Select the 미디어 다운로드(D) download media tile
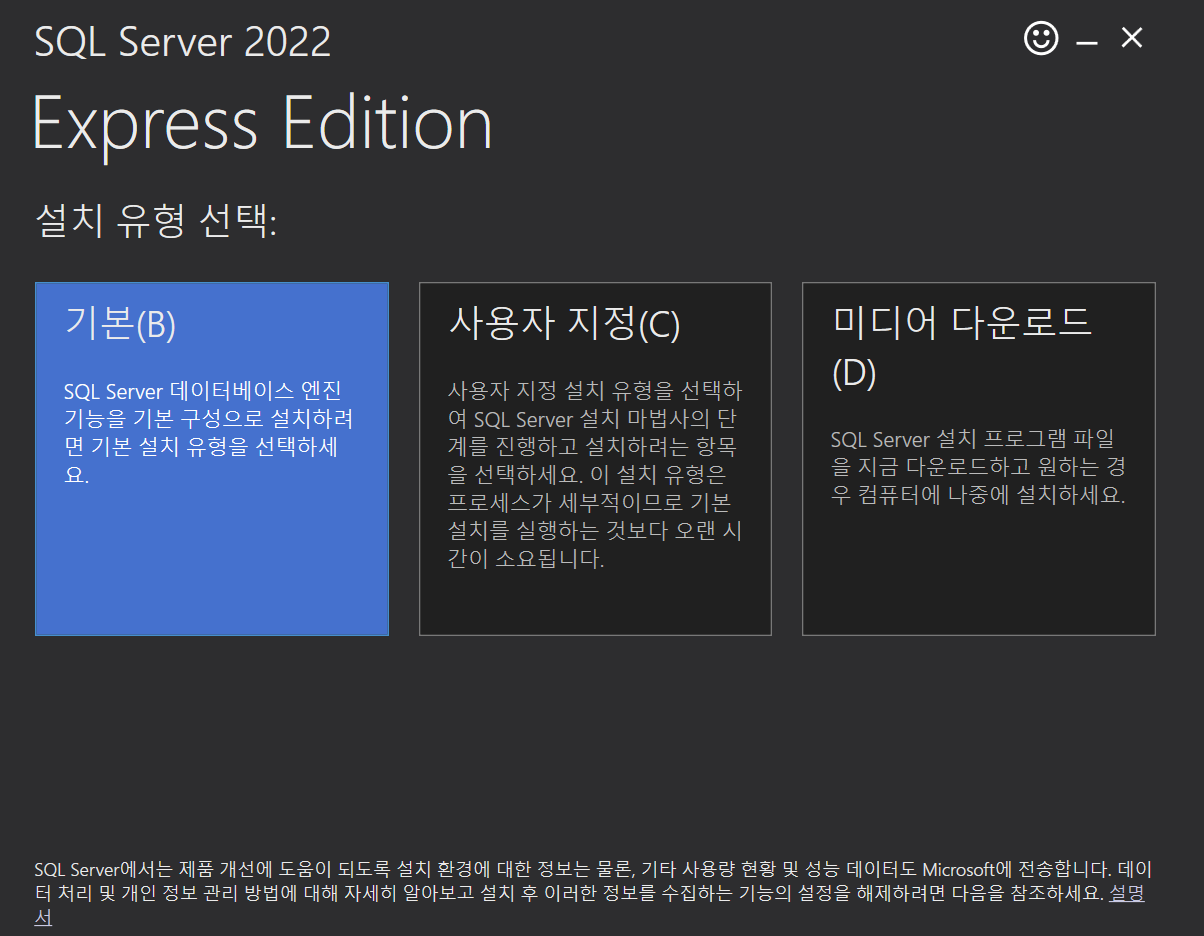The width and height of the screenshot is (1204, 936). (x=979, y=459)
